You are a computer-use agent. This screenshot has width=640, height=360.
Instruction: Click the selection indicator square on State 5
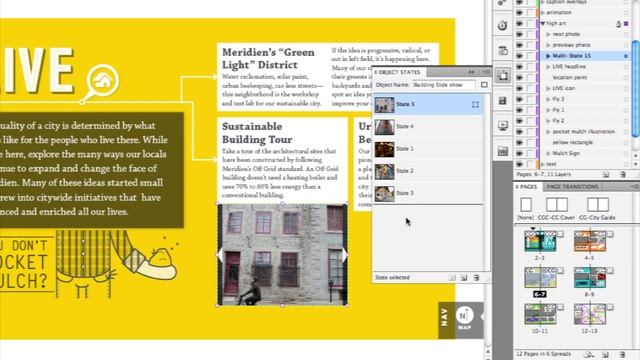click(x=476, y=104)
